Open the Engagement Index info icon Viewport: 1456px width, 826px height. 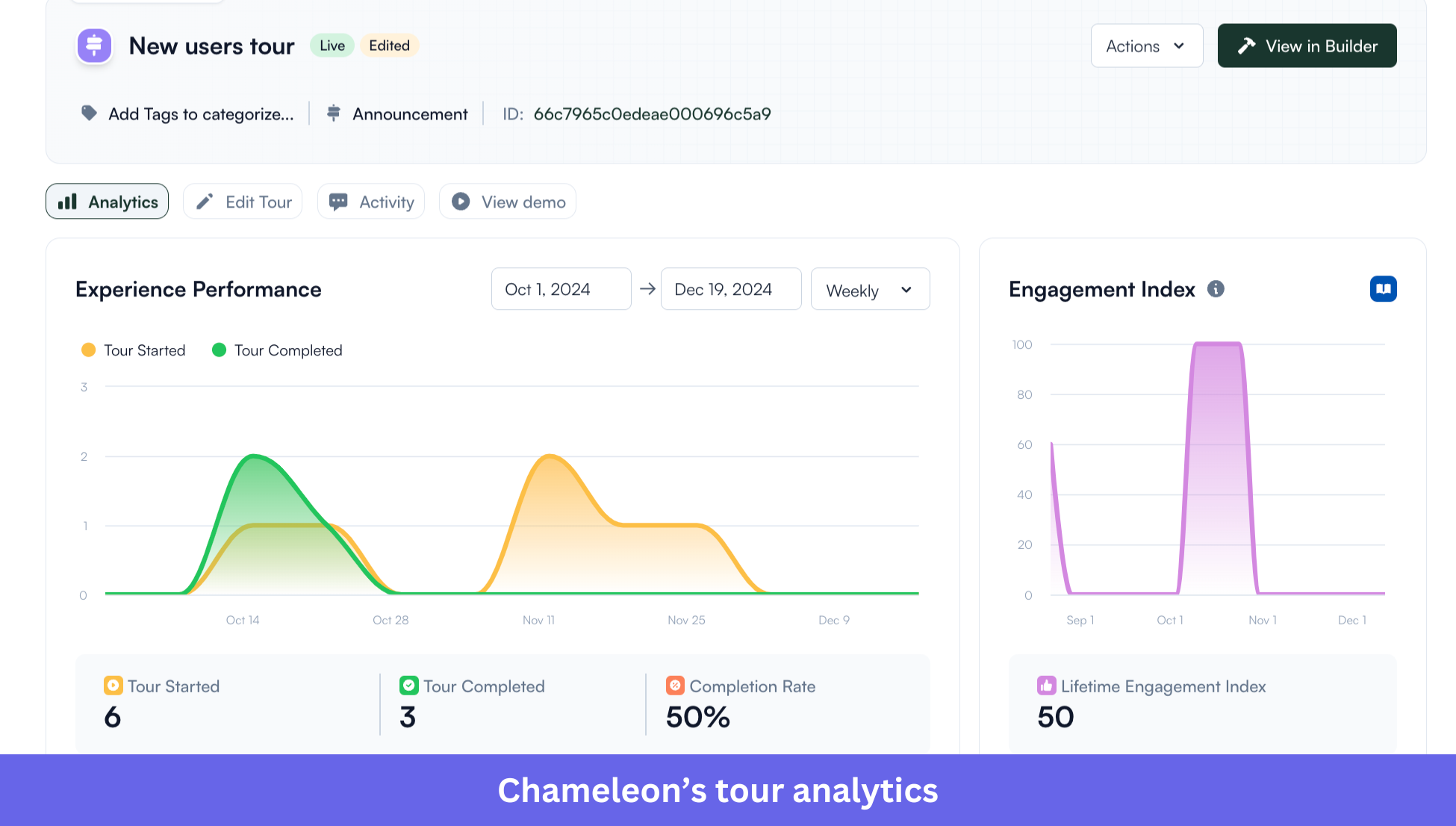tap(1216, 289)
